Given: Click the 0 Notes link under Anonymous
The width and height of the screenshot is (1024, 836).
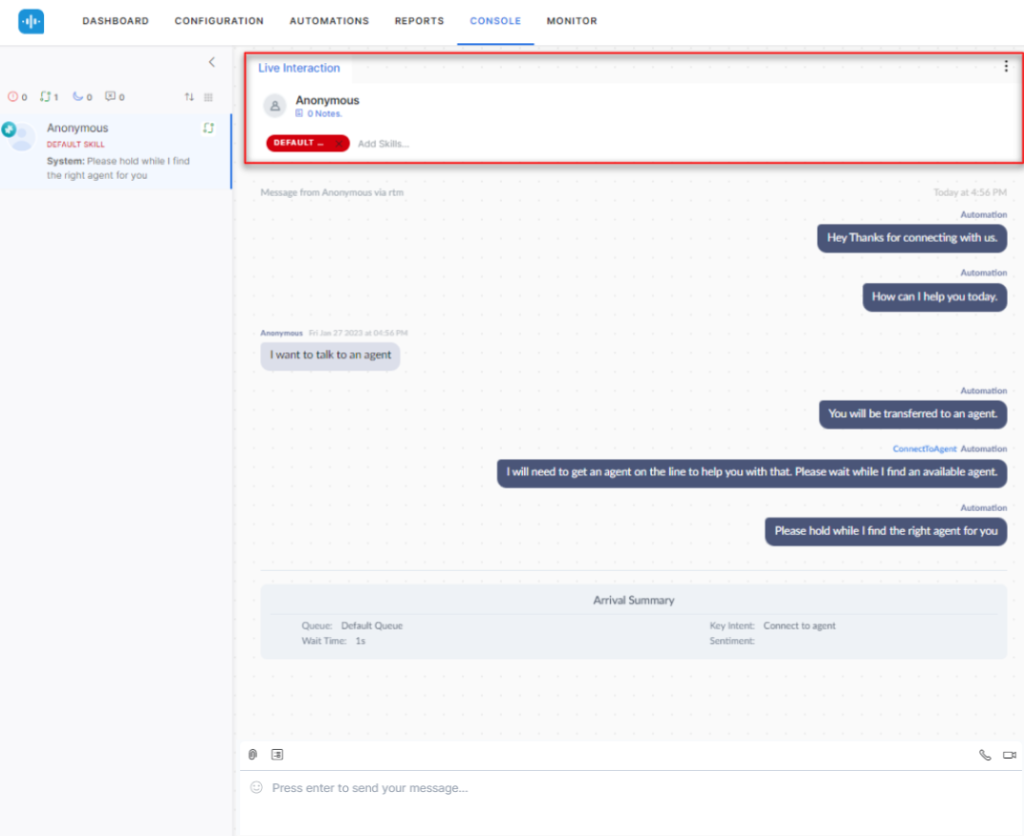Looking at the screenshot, I should point(322,113).
